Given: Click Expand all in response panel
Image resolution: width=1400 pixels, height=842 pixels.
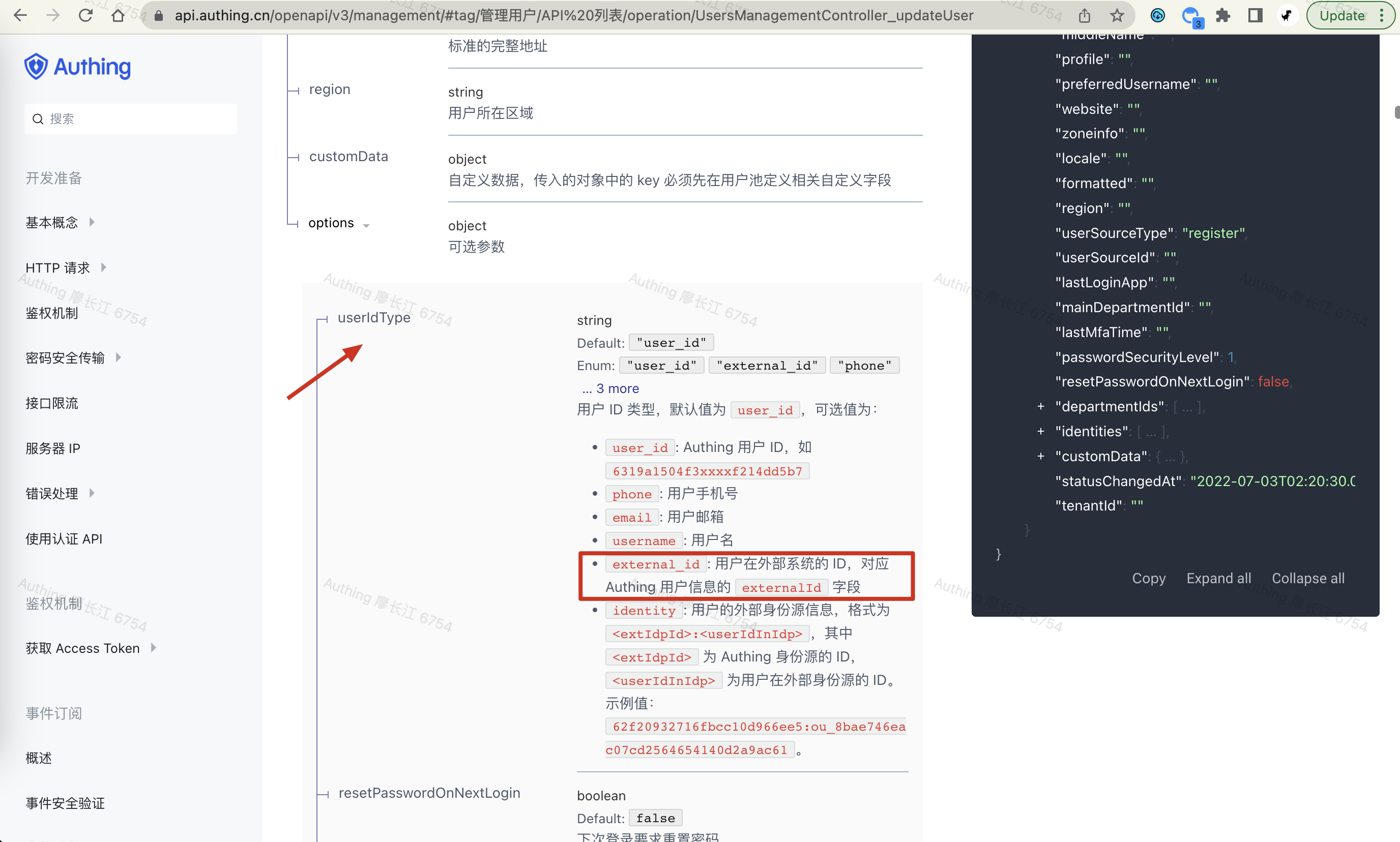Looking at the screenshot, I should [1218, 578].
